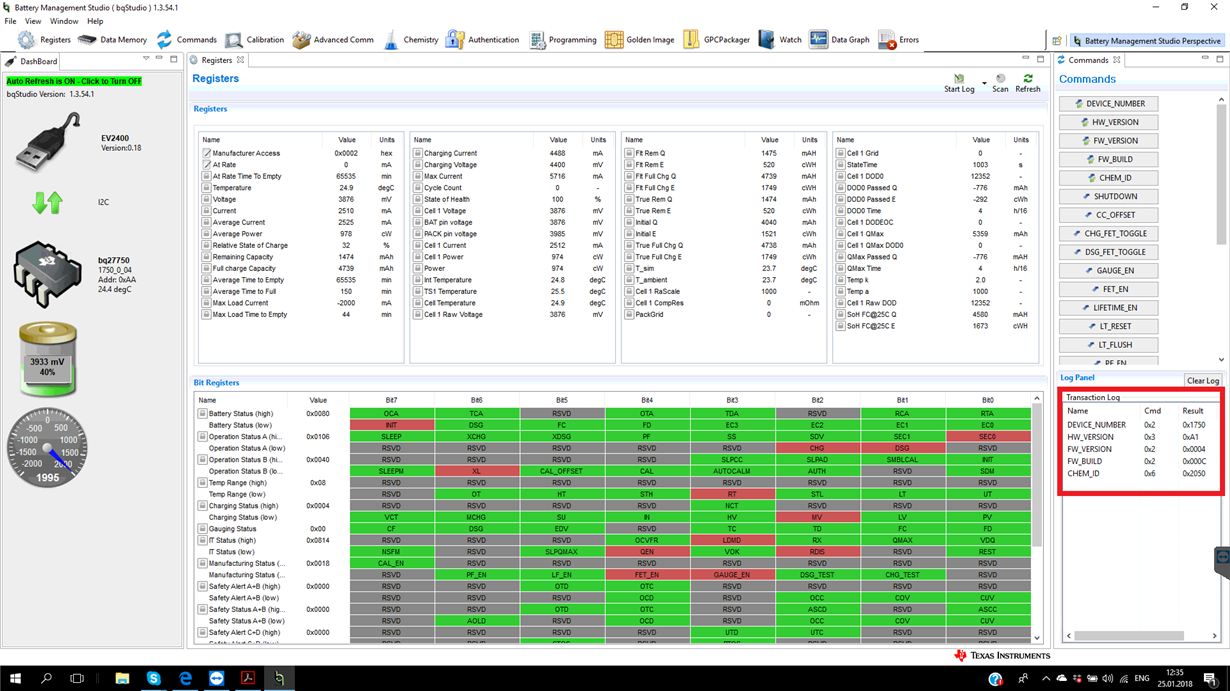Image resolution: width=1230 pixels, height=691 pixels.
Task: Toggle lock icon beside Battery Status (high)
Action: pos(202,413)
